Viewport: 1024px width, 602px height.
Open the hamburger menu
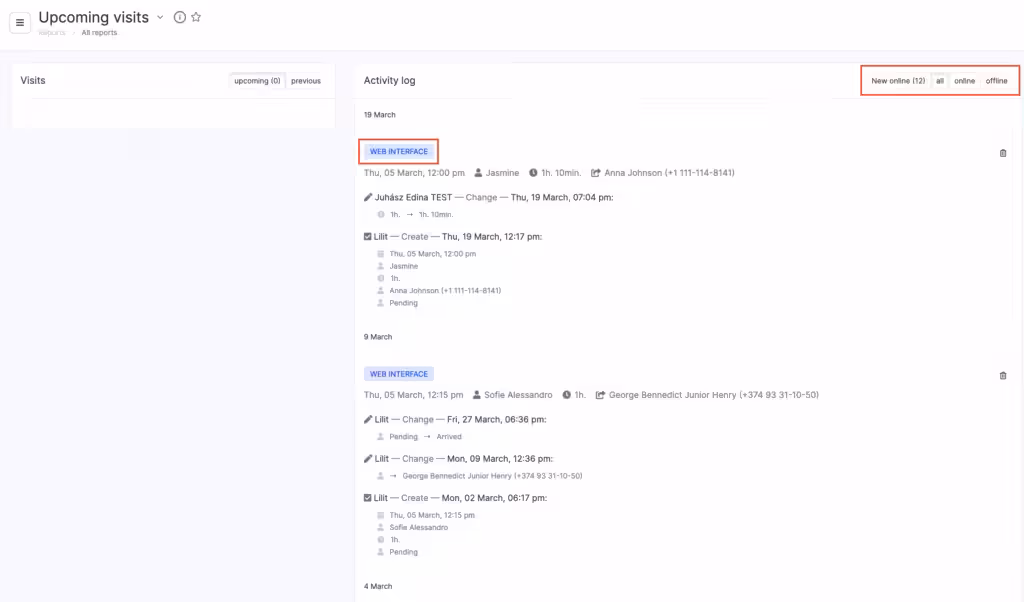point(20,23)
